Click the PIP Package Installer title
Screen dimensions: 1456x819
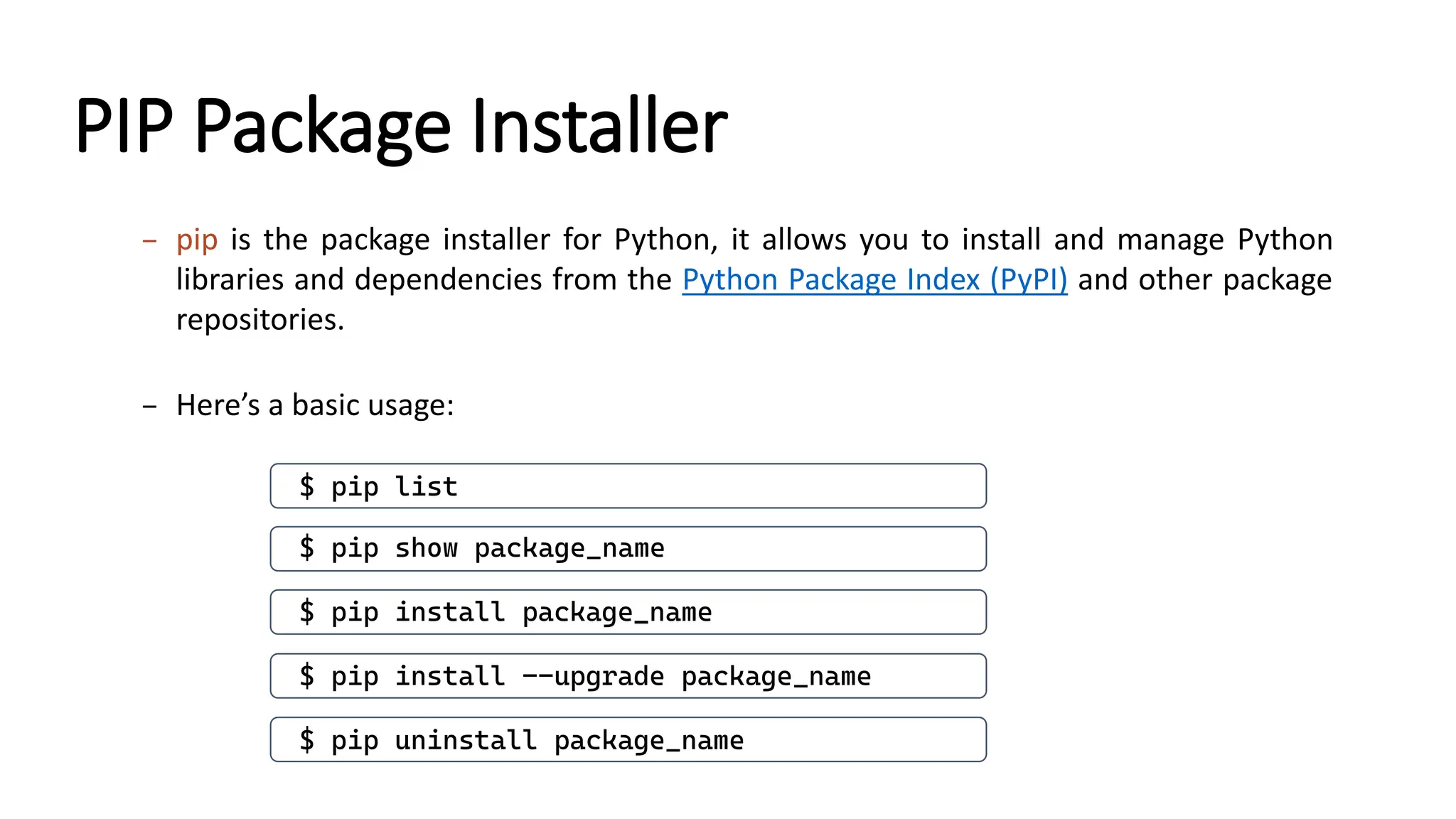pyautogui.click(x=401, y=127)
